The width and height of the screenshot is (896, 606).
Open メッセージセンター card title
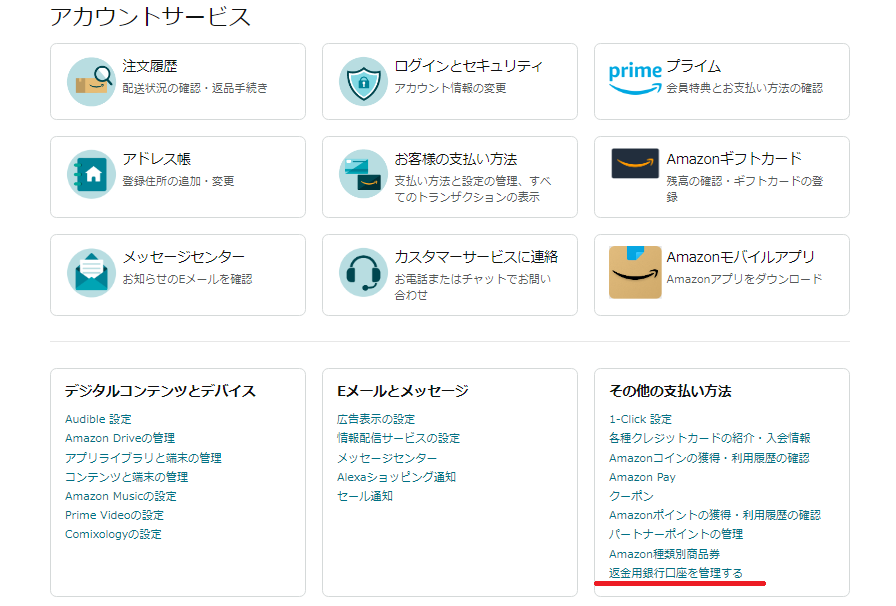click(x=184, y=257)
